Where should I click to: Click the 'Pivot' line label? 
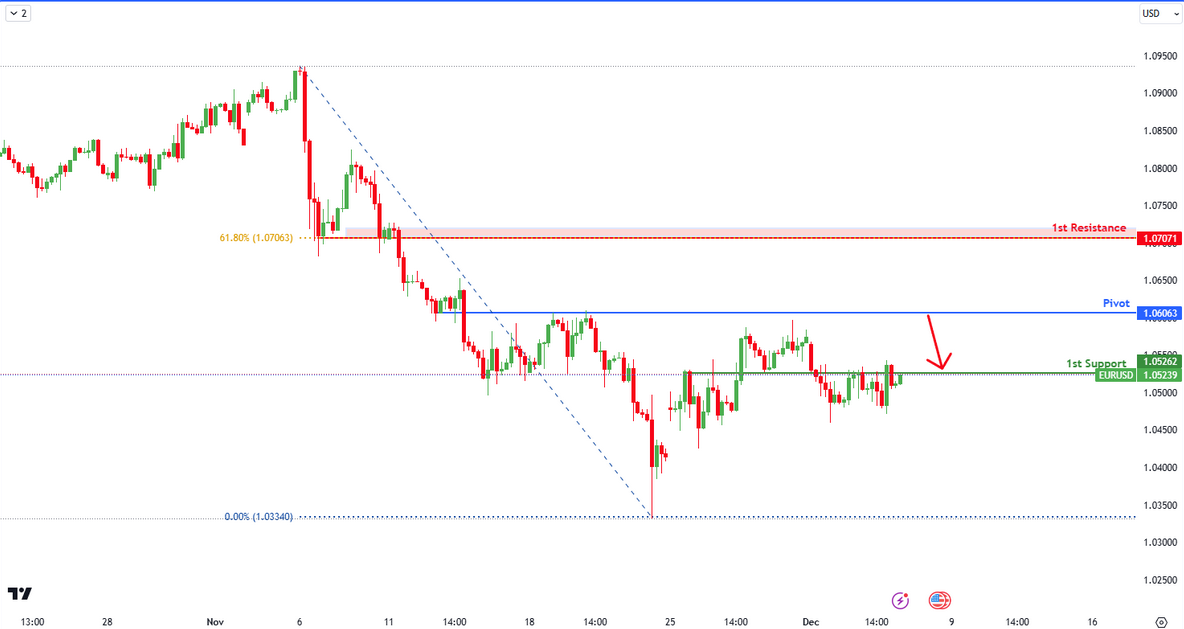(1116, 303)
